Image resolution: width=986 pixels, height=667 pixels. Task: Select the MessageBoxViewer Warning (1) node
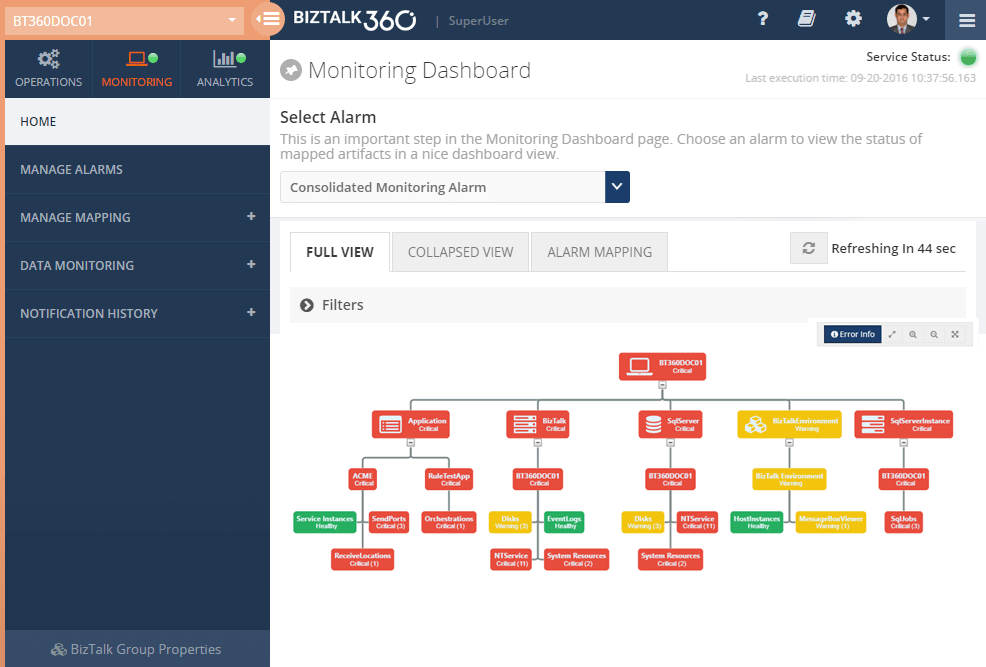pyautogui.click(x=831, y=522)
